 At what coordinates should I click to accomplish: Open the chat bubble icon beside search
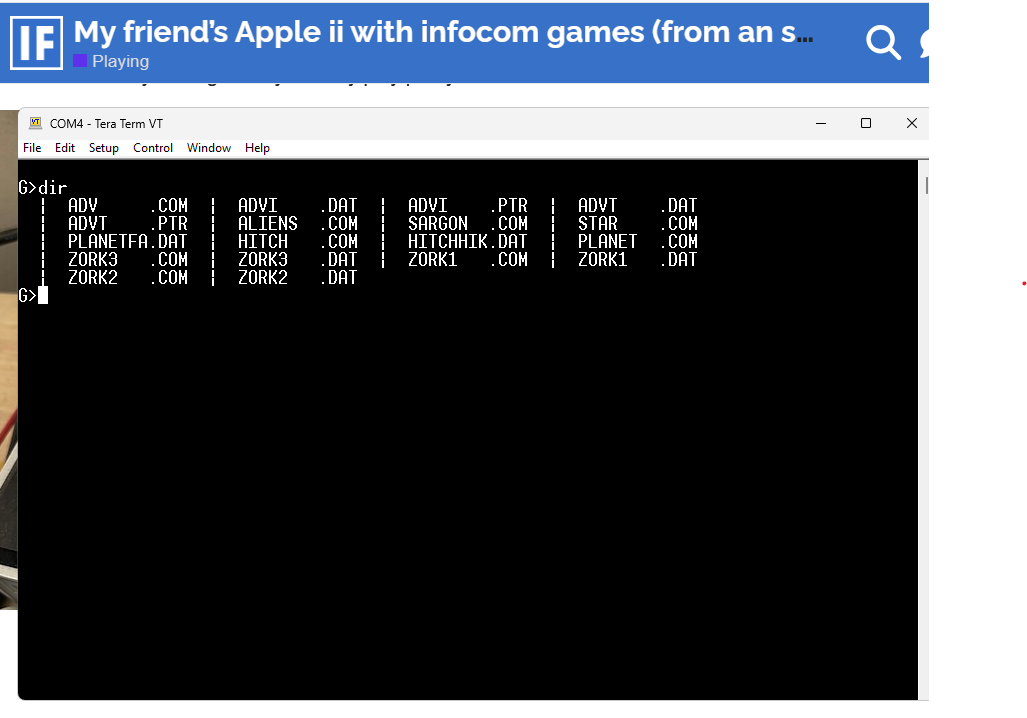[922, 43]
